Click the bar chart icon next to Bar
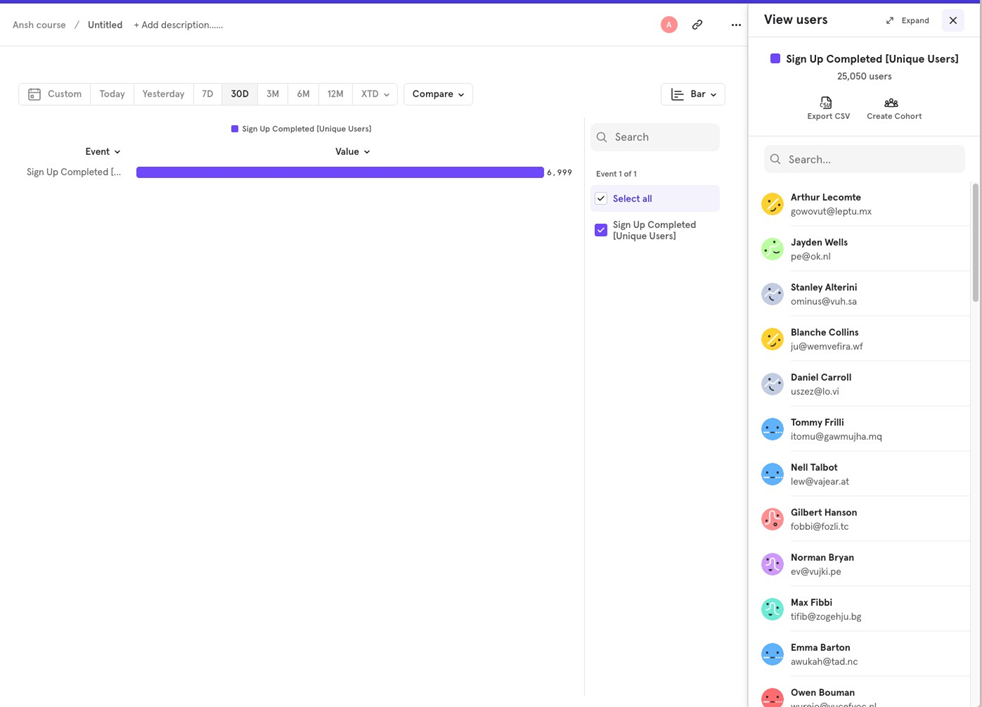982x707 pixels. (x=678, y=93)
